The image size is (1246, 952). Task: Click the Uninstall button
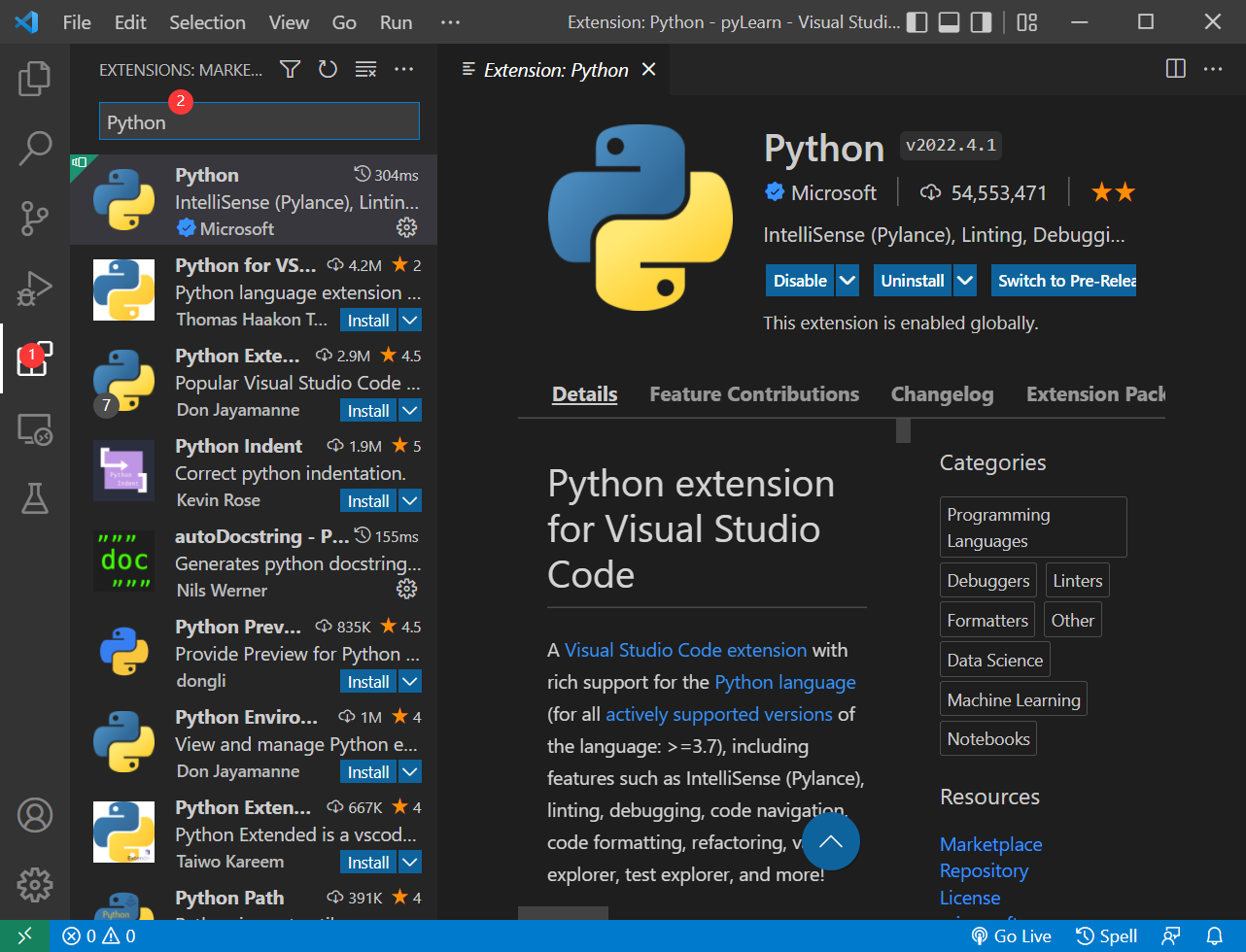(913, 281)
